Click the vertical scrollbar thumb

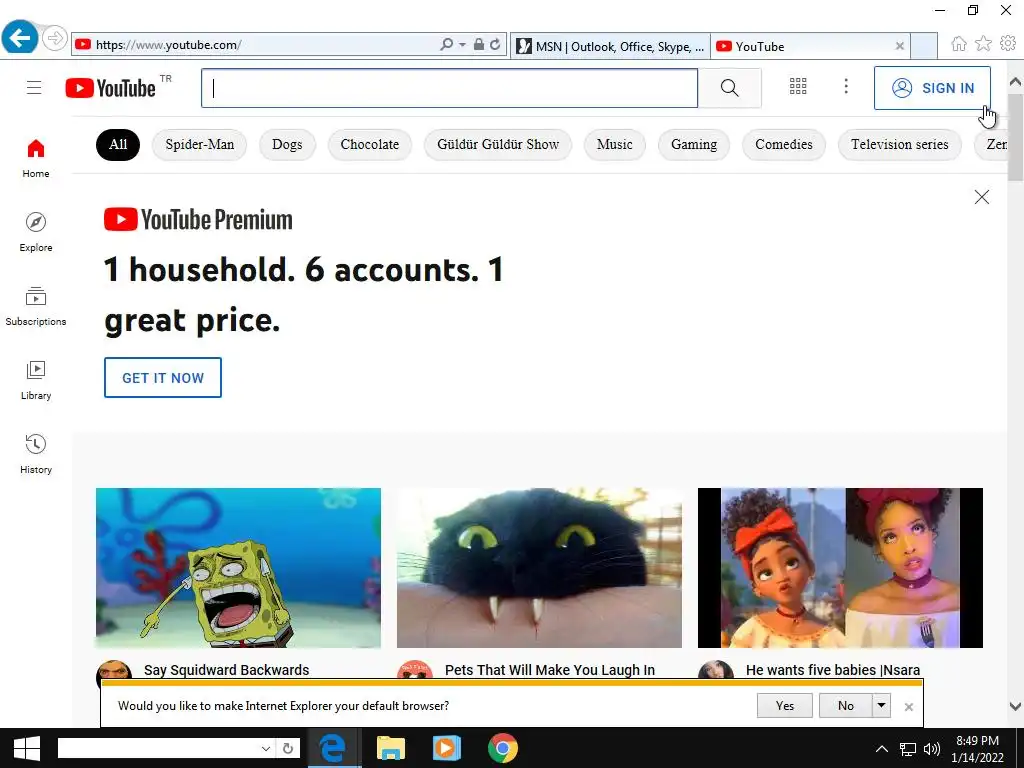[x=1015, y=137]
